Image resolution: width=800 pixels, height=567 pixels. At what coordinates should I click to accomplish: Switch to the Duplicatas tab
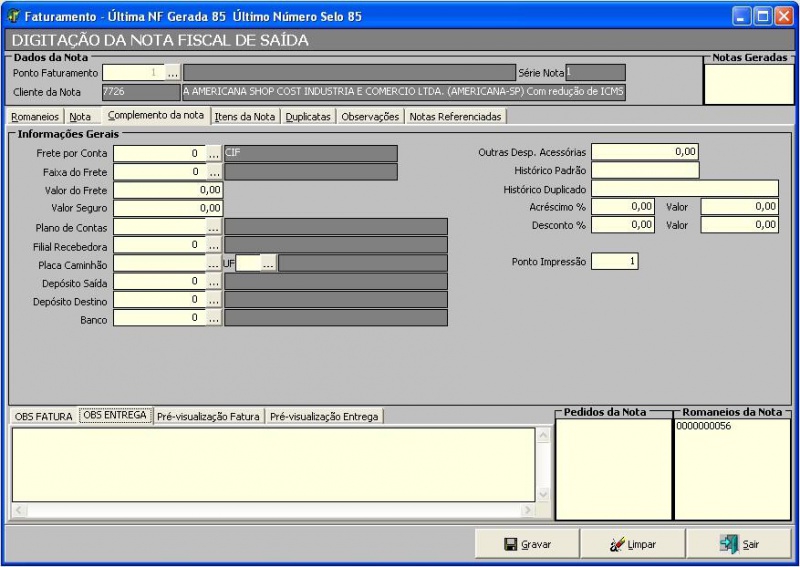308,117
